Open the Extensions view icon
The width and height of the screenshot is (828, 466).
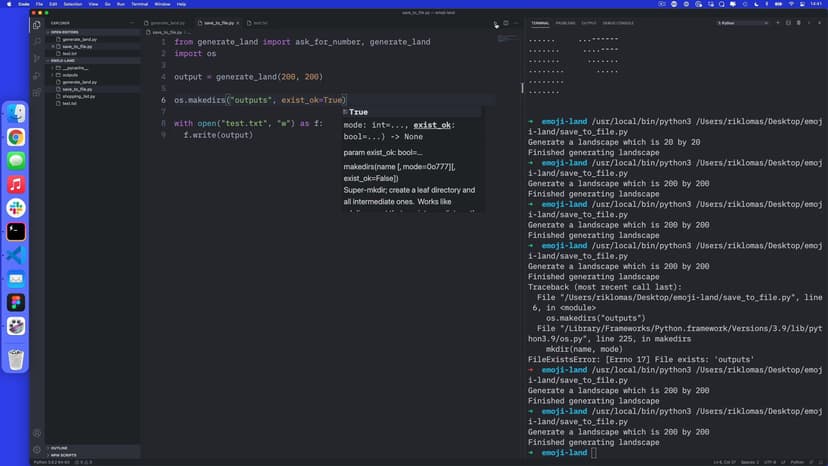point(37,92)
